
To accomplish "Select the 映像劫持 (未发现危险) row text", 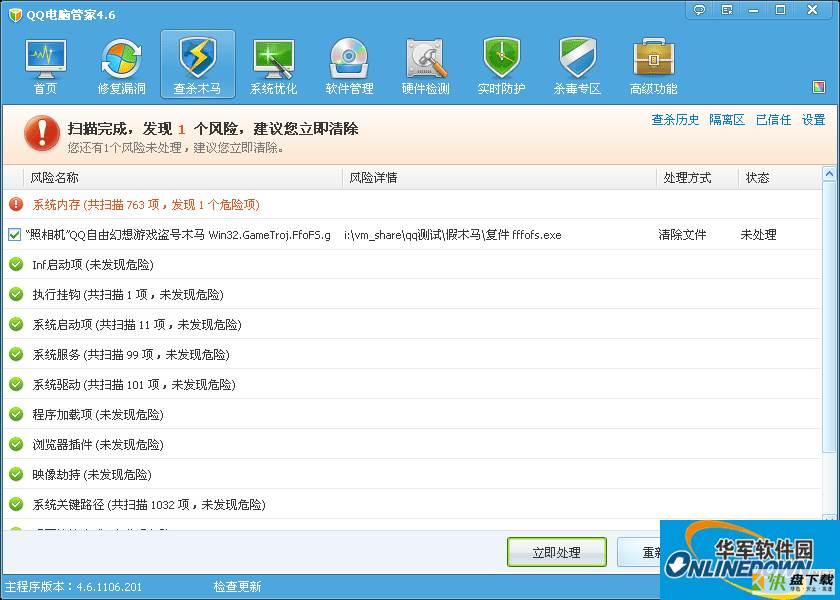I will [x=92, y=475].
